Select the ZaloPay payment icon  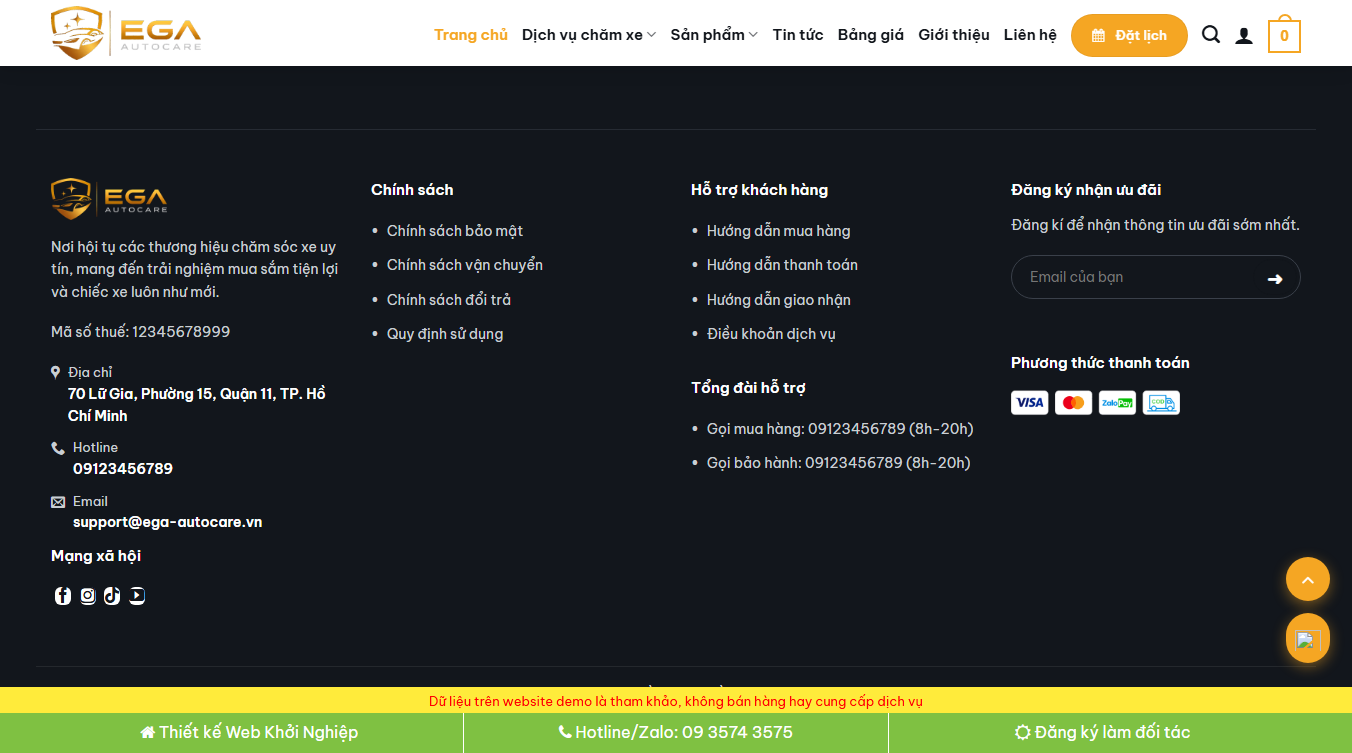[1117, 403]
